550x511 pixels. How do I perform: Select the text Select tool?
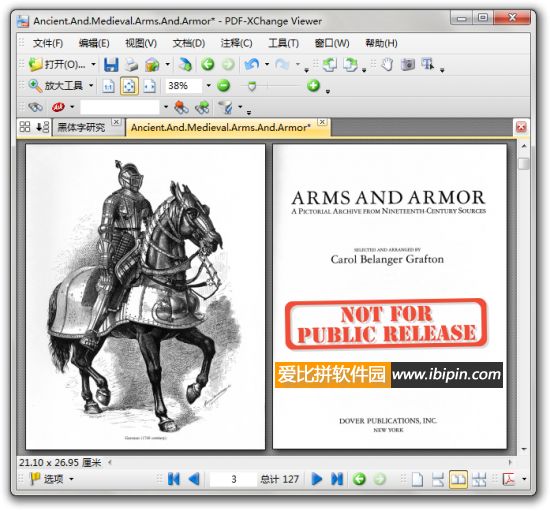428,64
